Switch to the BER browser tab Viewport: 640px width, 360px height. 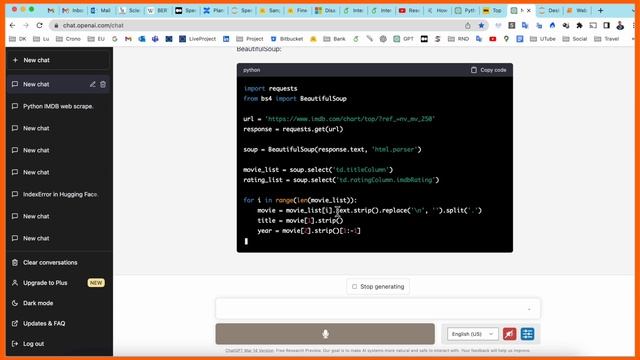click(x=158, y=10)
